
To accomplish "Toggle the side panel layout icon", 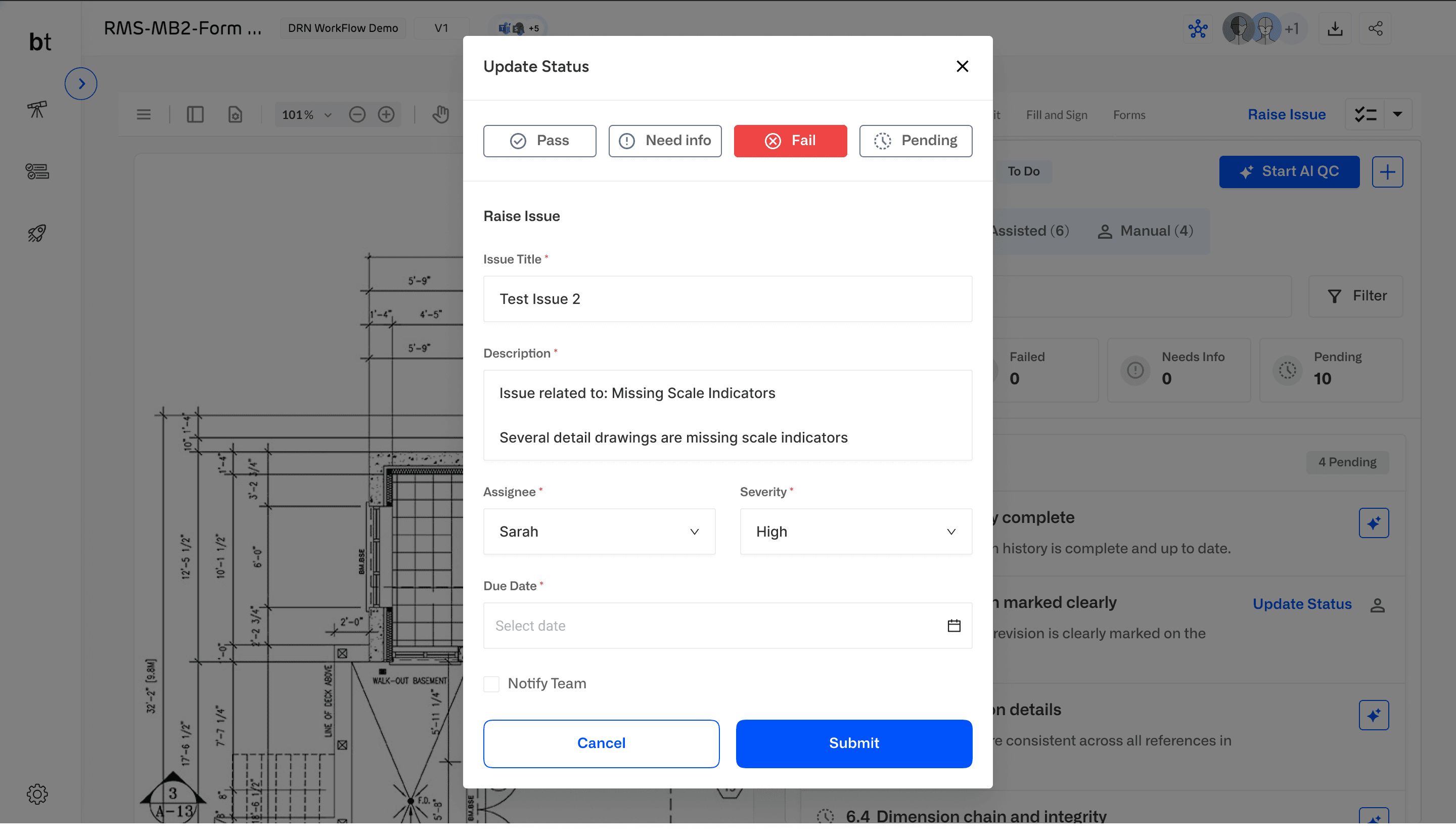I will tap(195, 115).
